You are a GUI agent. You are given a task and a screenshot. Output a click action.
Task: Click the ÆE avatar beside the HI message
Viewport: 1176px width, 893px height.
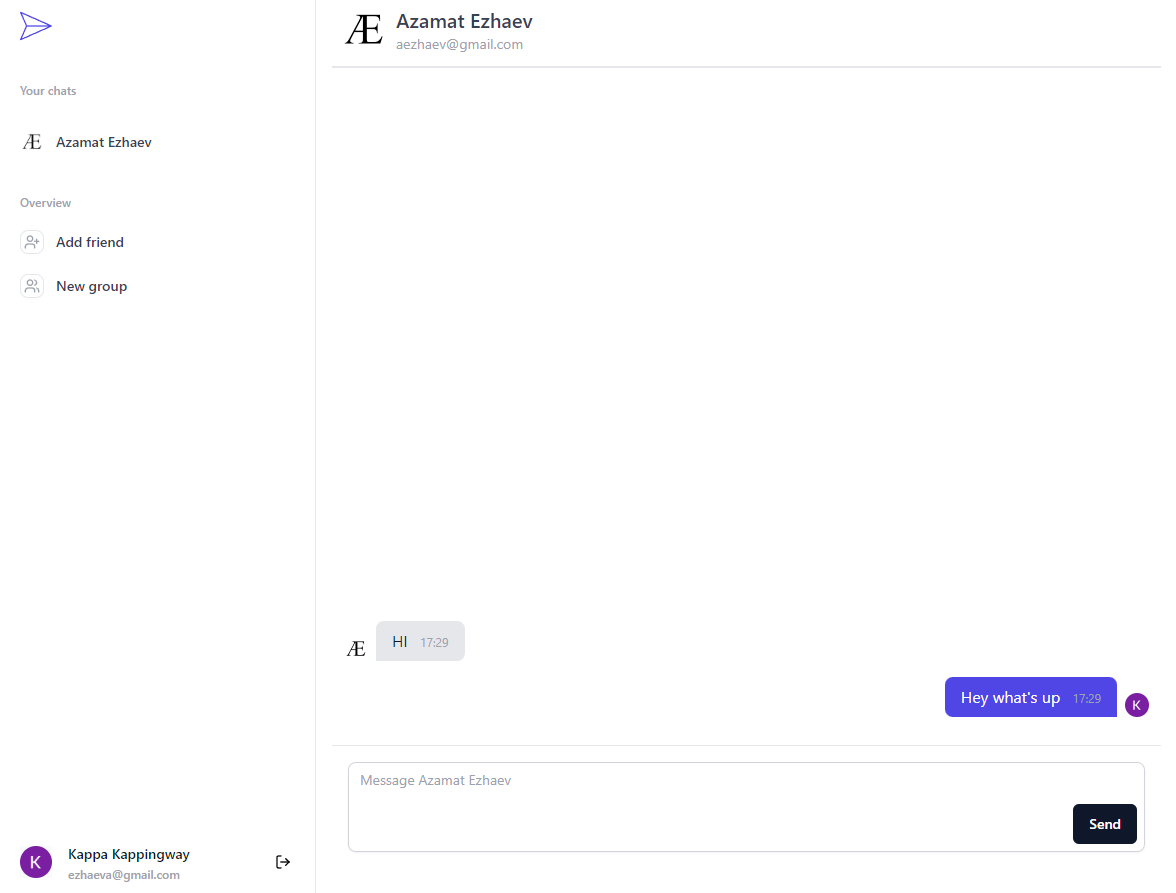pyautogui.click(x=356, y=648)
